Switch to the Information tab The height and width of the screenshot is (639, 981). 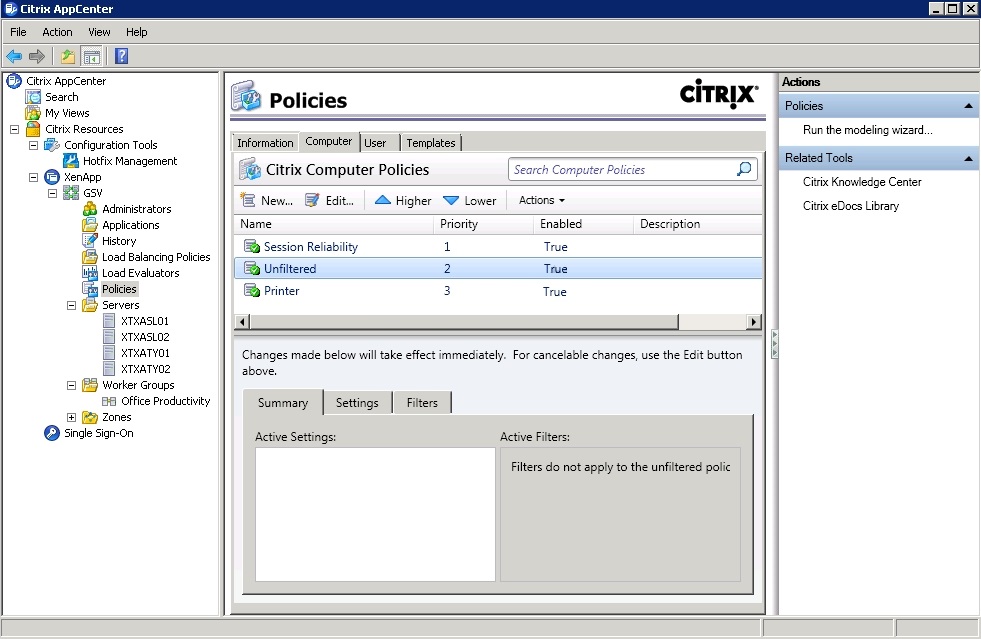coord(265,143)
